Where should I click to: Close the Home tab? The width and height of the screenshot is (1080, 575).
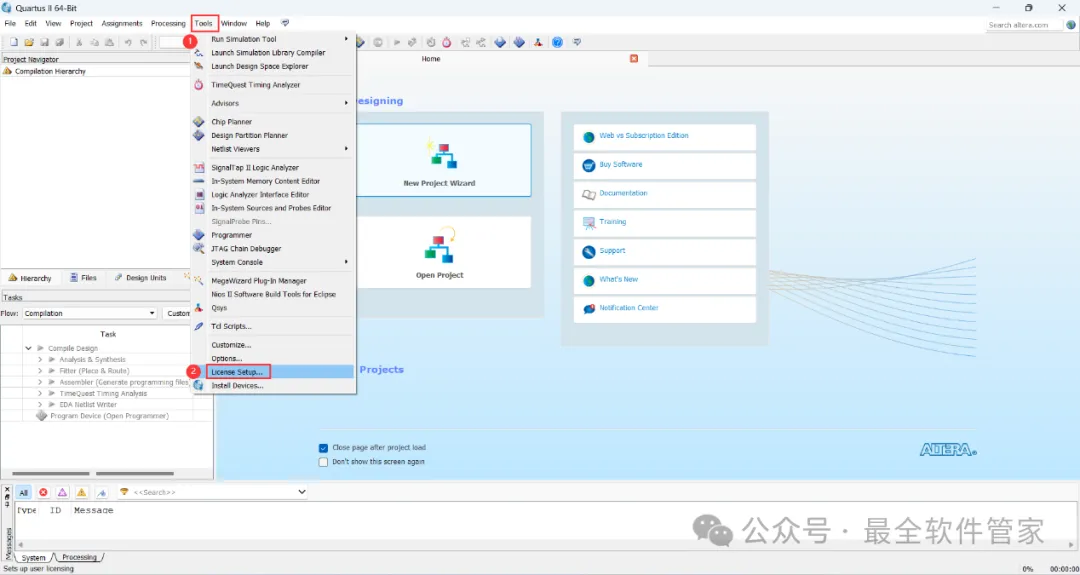[x=634, y=59]
